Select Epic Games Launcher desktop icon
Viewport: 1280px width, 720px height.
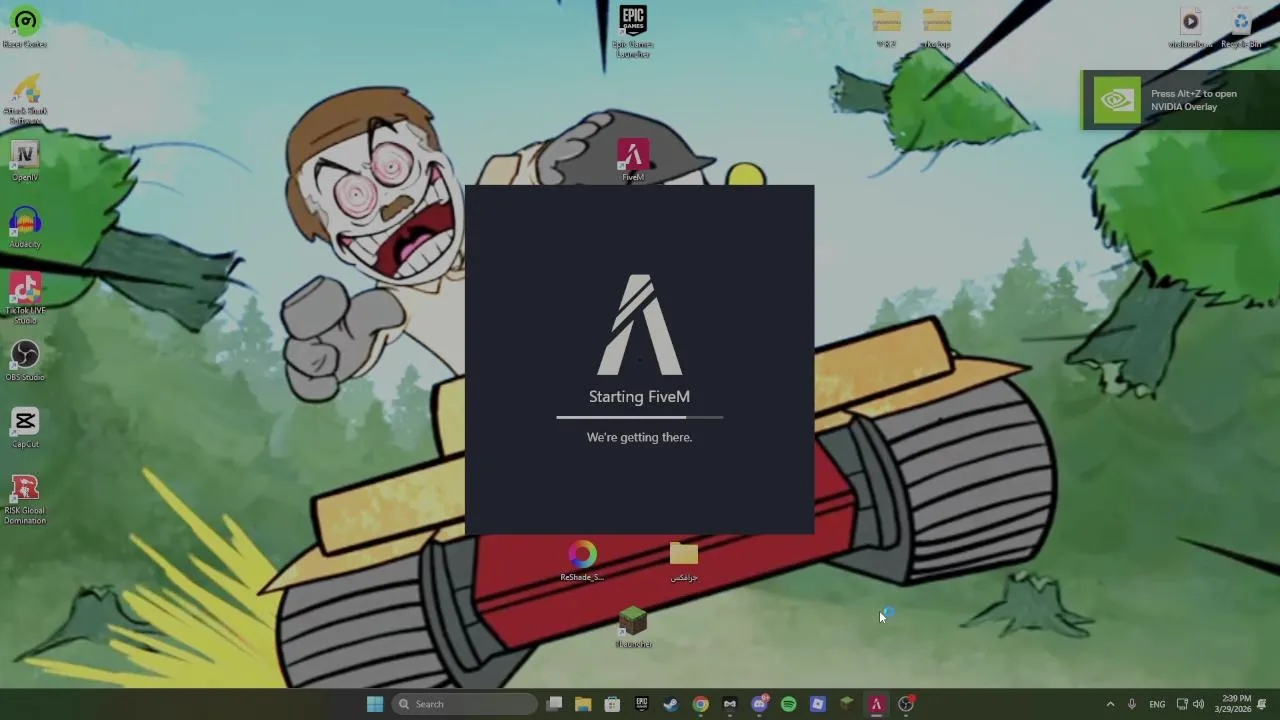633,32
